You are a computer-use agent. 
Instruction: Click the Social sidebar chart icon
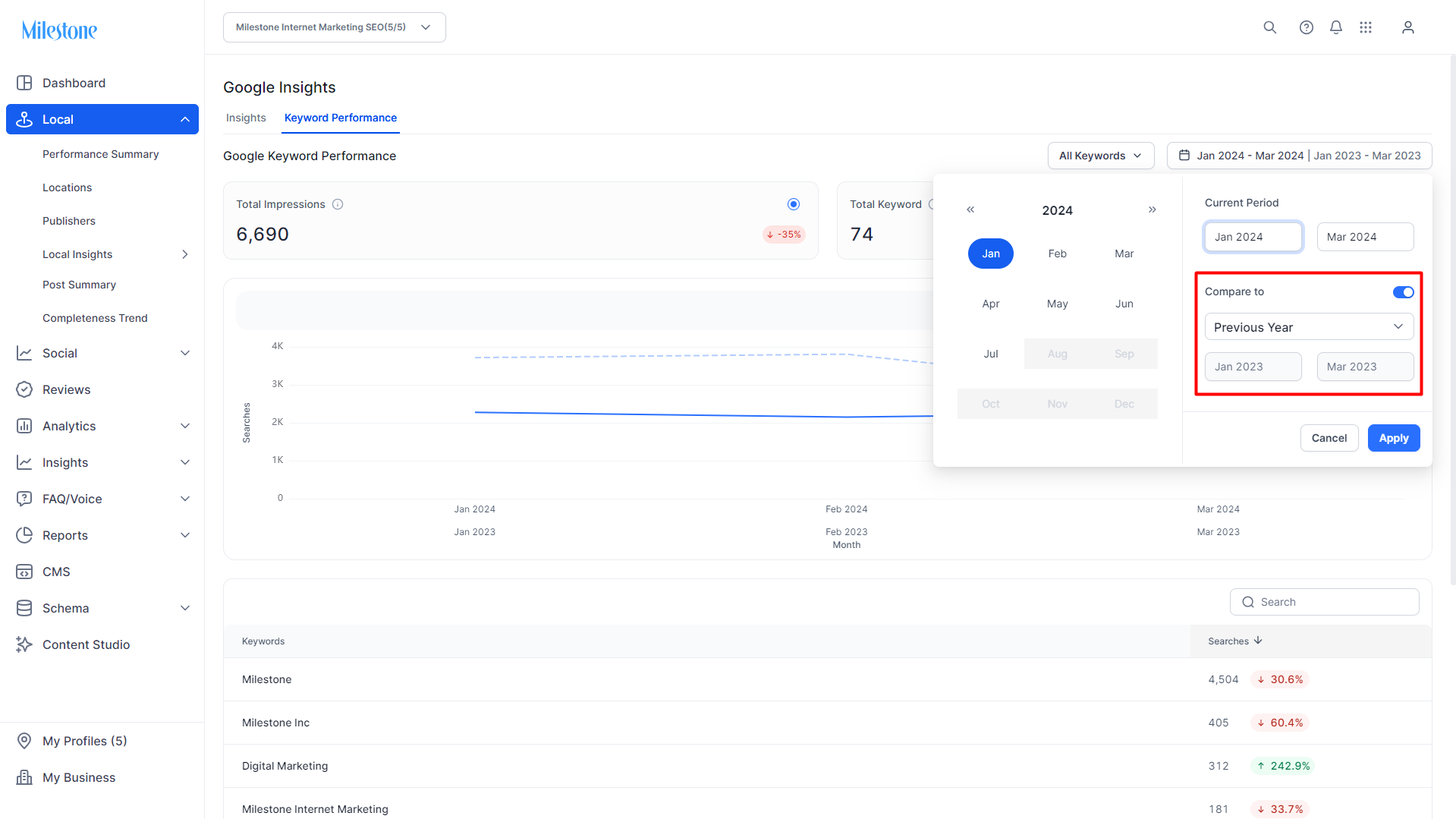(24, 353)
